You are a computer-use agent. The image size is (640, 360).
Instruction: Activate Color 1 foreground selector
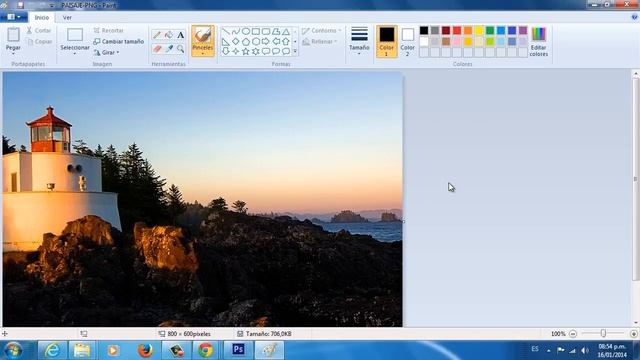(x=387, y=41)
